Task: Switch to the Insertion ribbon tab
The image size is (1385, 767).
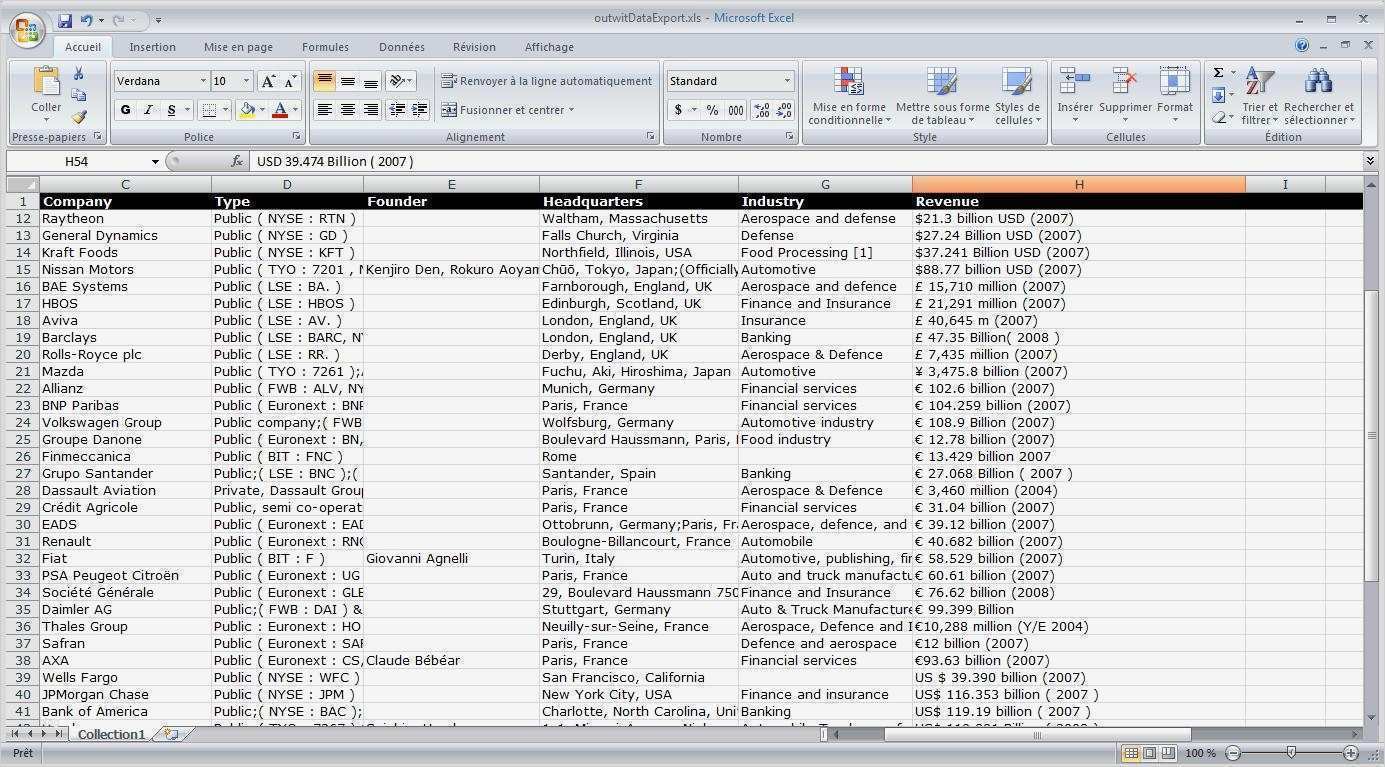Action: click(152, 47)
